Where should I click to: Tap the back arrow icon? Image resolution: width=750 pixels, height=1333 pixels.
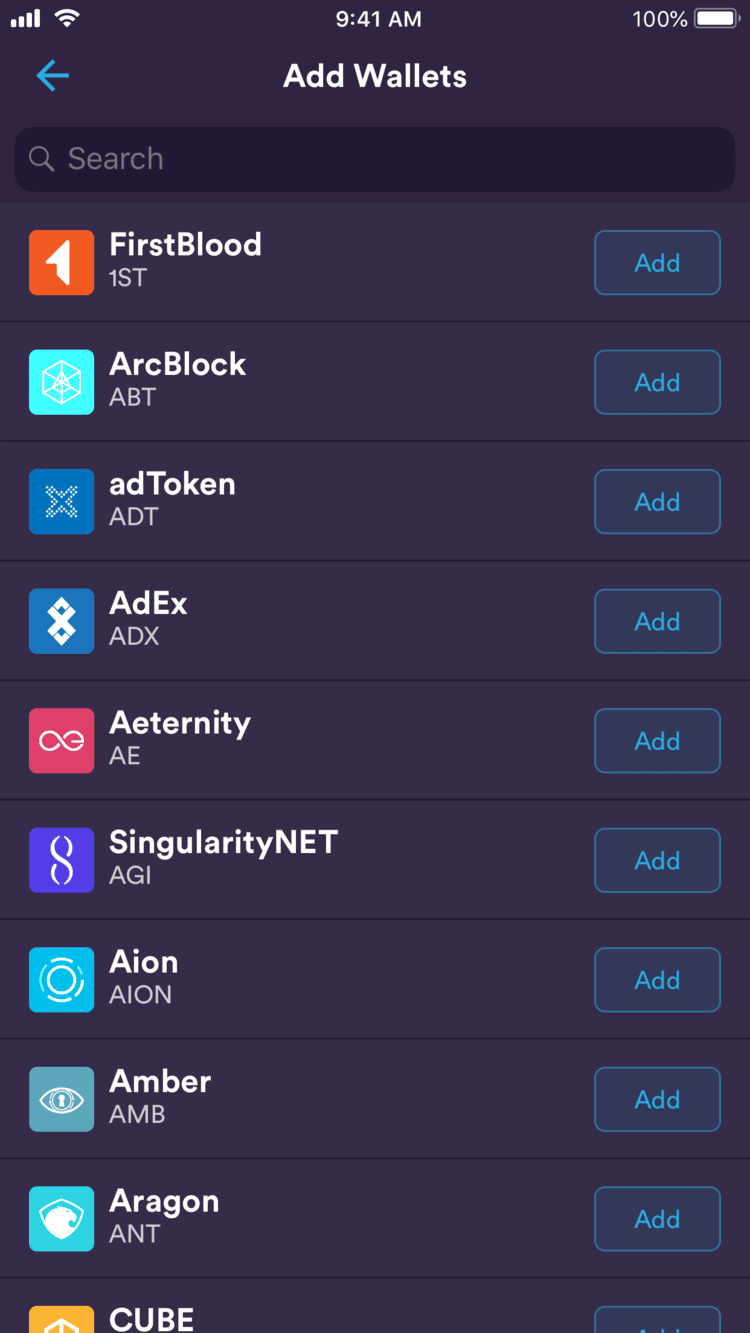tap(52, 76)
